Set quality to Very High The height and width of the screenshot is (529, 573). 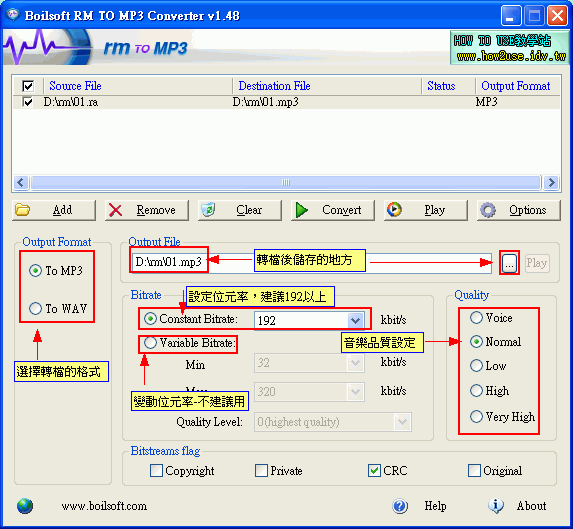click(477, 416)
